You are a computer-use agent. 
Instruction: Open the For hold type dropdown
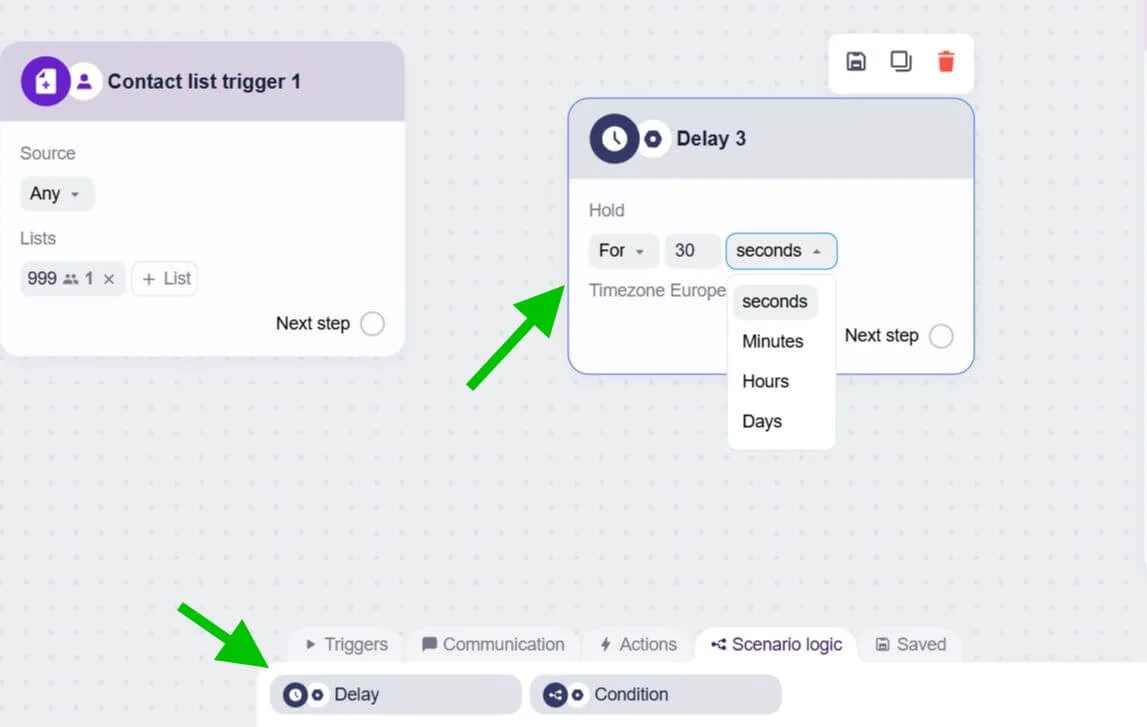point(623,251)
